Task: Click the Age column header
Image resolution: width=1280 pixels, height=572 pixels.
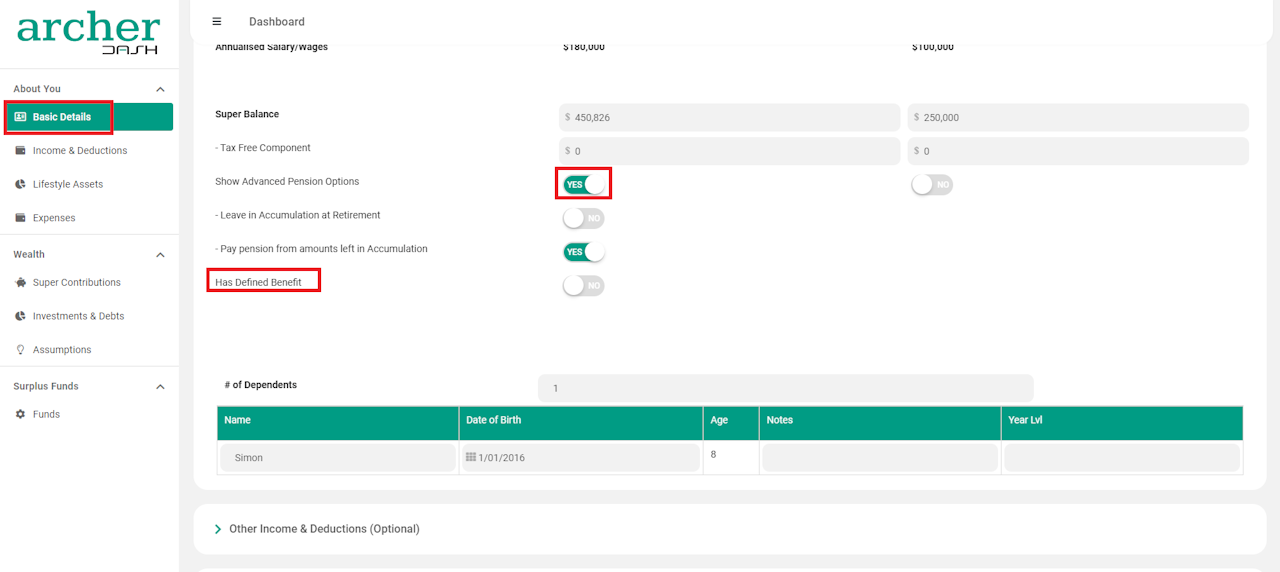Action: click(731, 421)
